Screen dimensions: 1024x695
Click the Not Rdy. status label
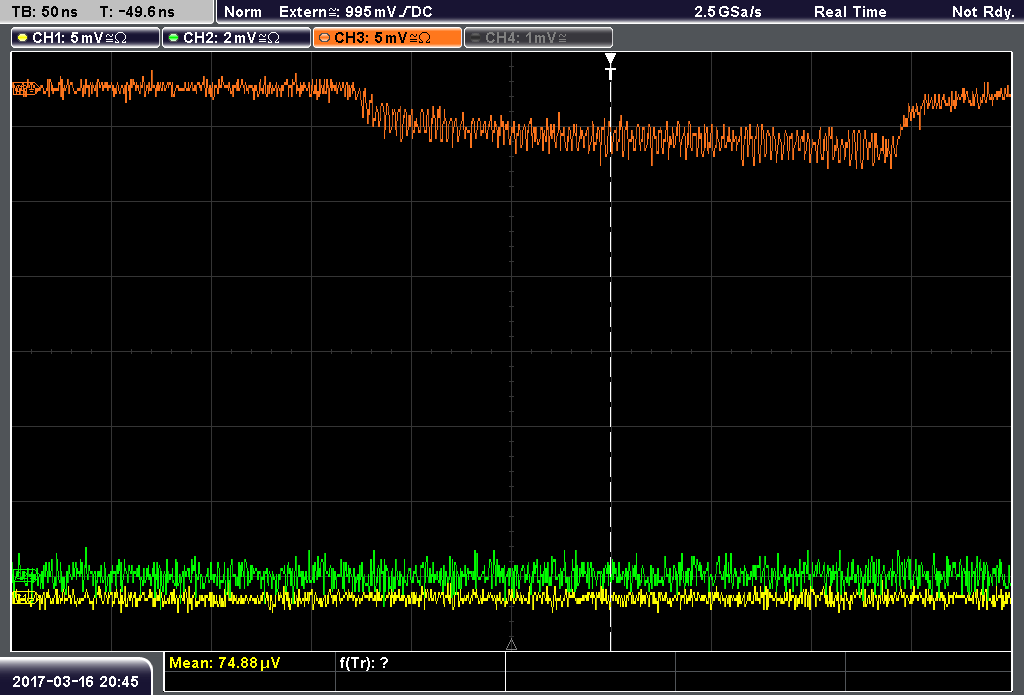pos(983,12)
